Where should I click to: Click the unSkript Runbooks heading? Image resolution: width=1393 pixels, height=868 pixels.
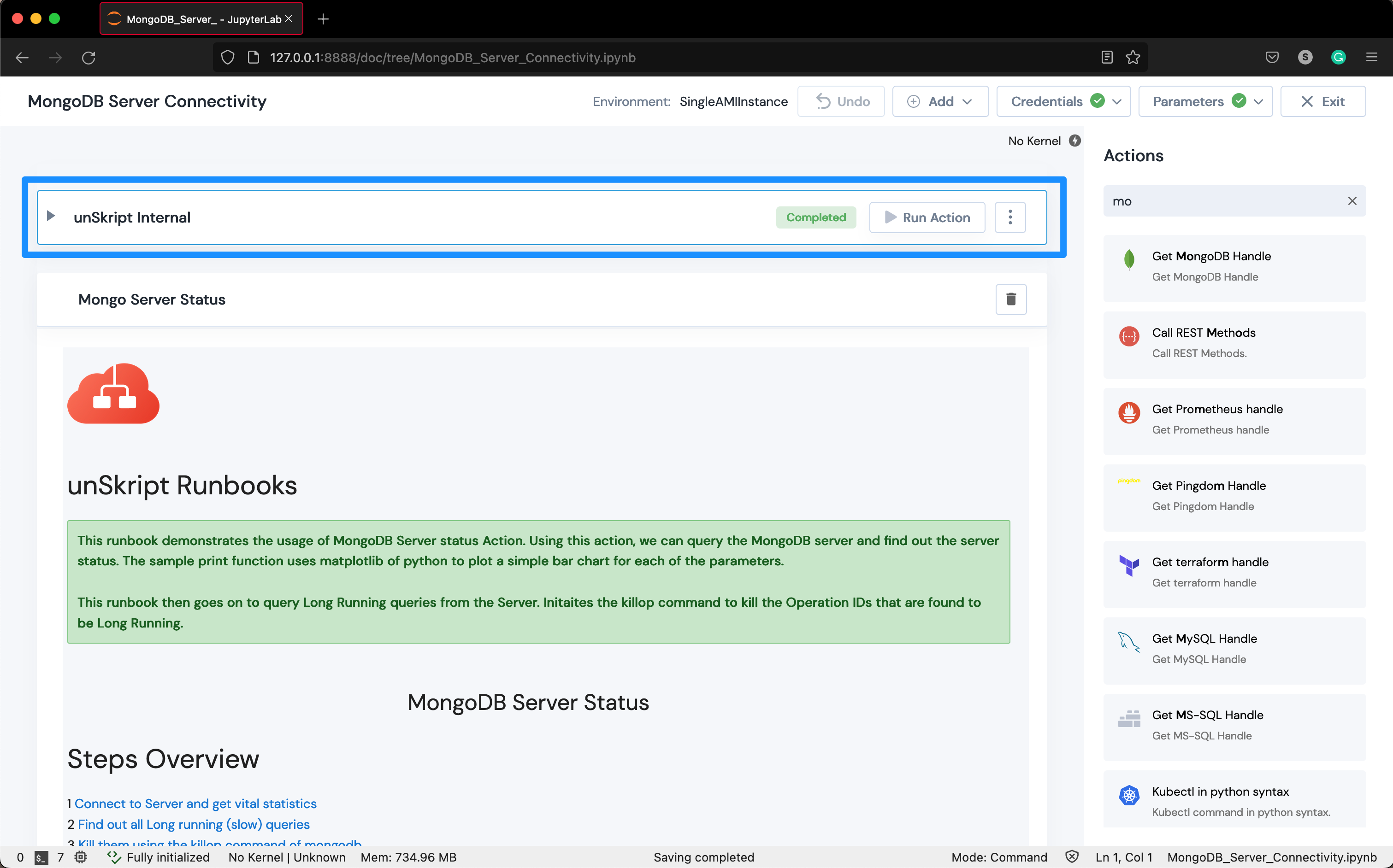pos(182,485)
